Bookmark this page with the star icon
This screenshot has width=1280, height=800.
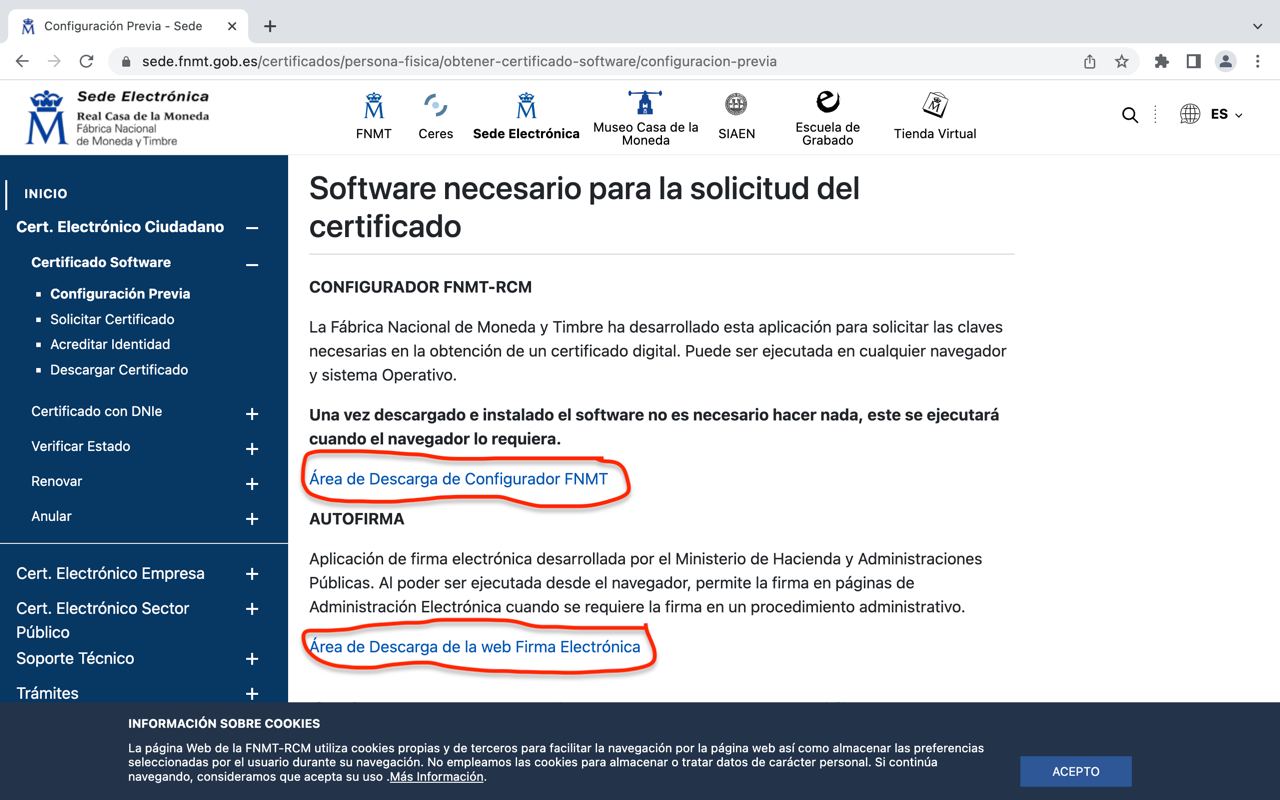[x=1122, y=61]
